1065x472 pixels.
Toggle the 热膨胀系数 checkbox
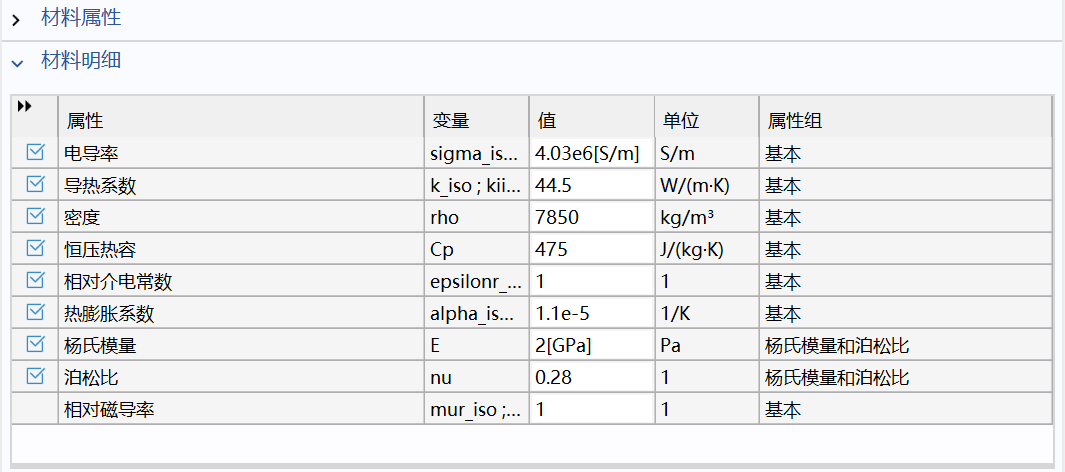(35, 312)
